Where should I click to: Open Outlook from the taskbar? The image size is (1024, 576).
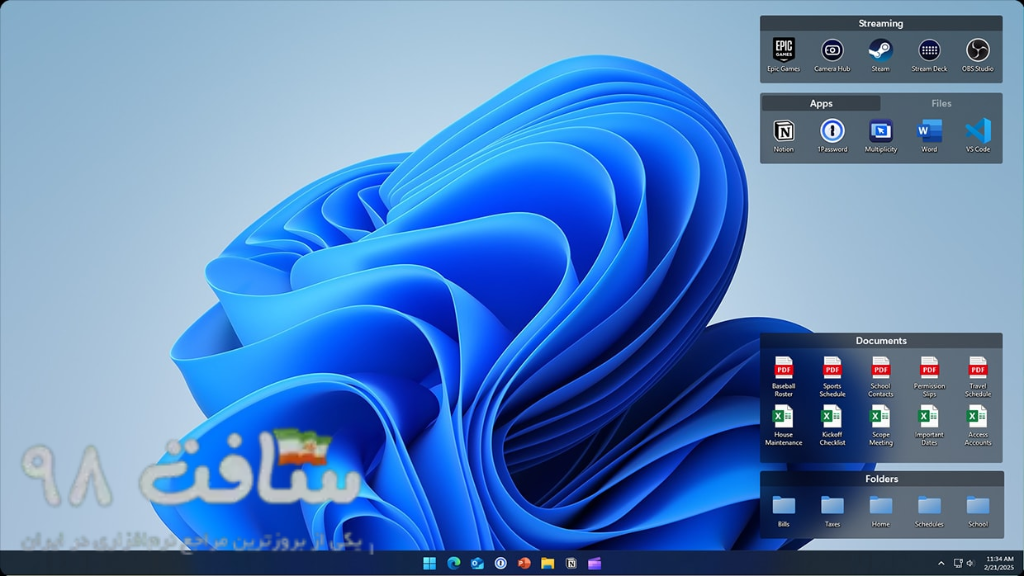pyautogui.click(x=477, y=563)
